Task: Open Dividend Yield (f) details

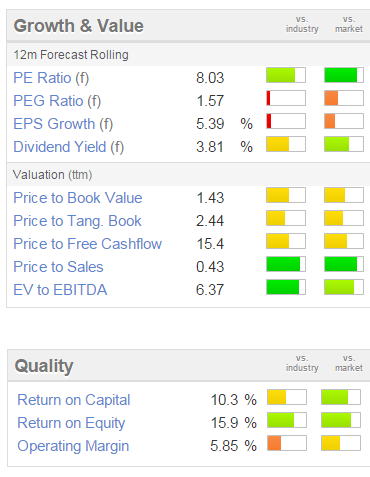Action: (x=69, y=147)
